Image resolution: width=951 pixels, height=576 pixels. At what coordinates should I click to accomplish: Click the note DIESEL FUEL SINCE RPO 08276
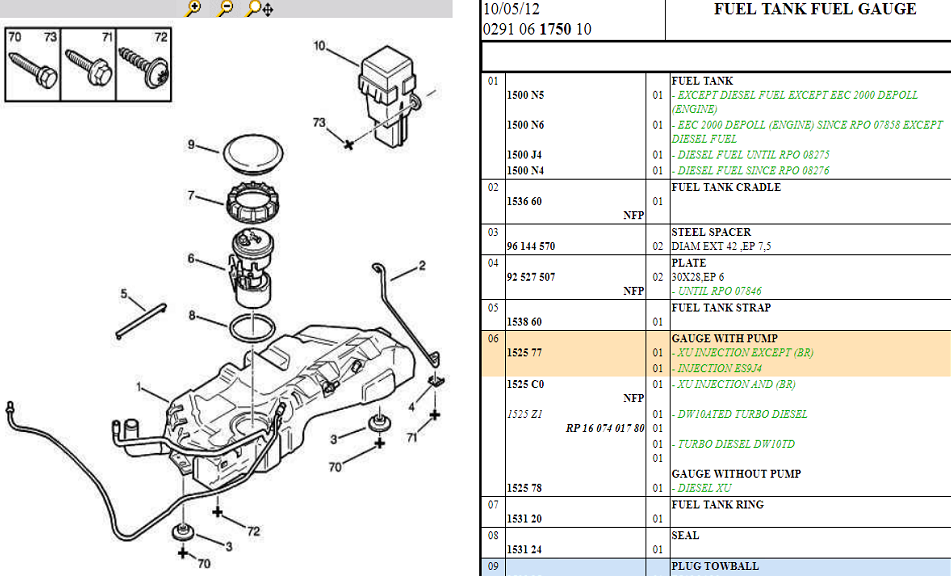pyautogui.click(x=750, y=170)
